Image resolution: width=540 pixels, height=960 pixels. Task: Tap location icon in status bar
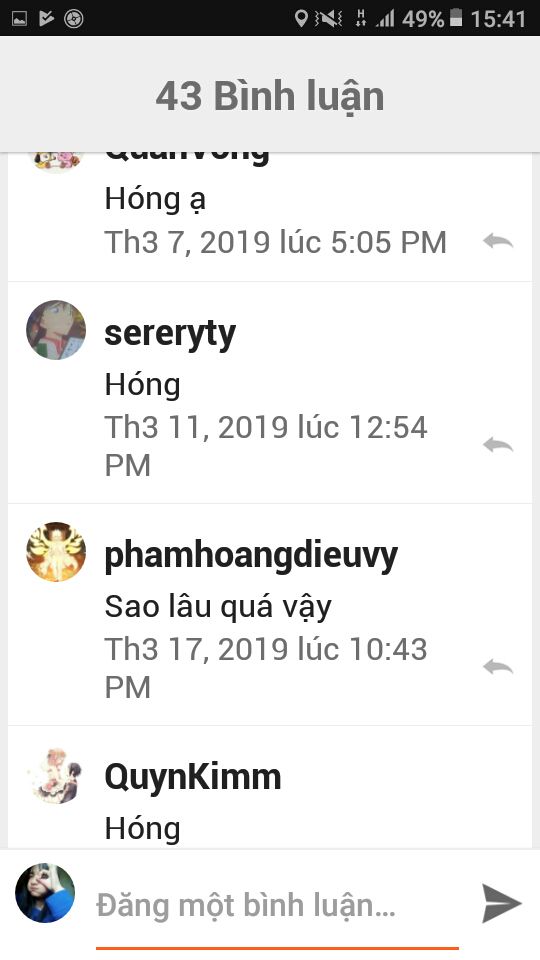click(x=301, y=18)
